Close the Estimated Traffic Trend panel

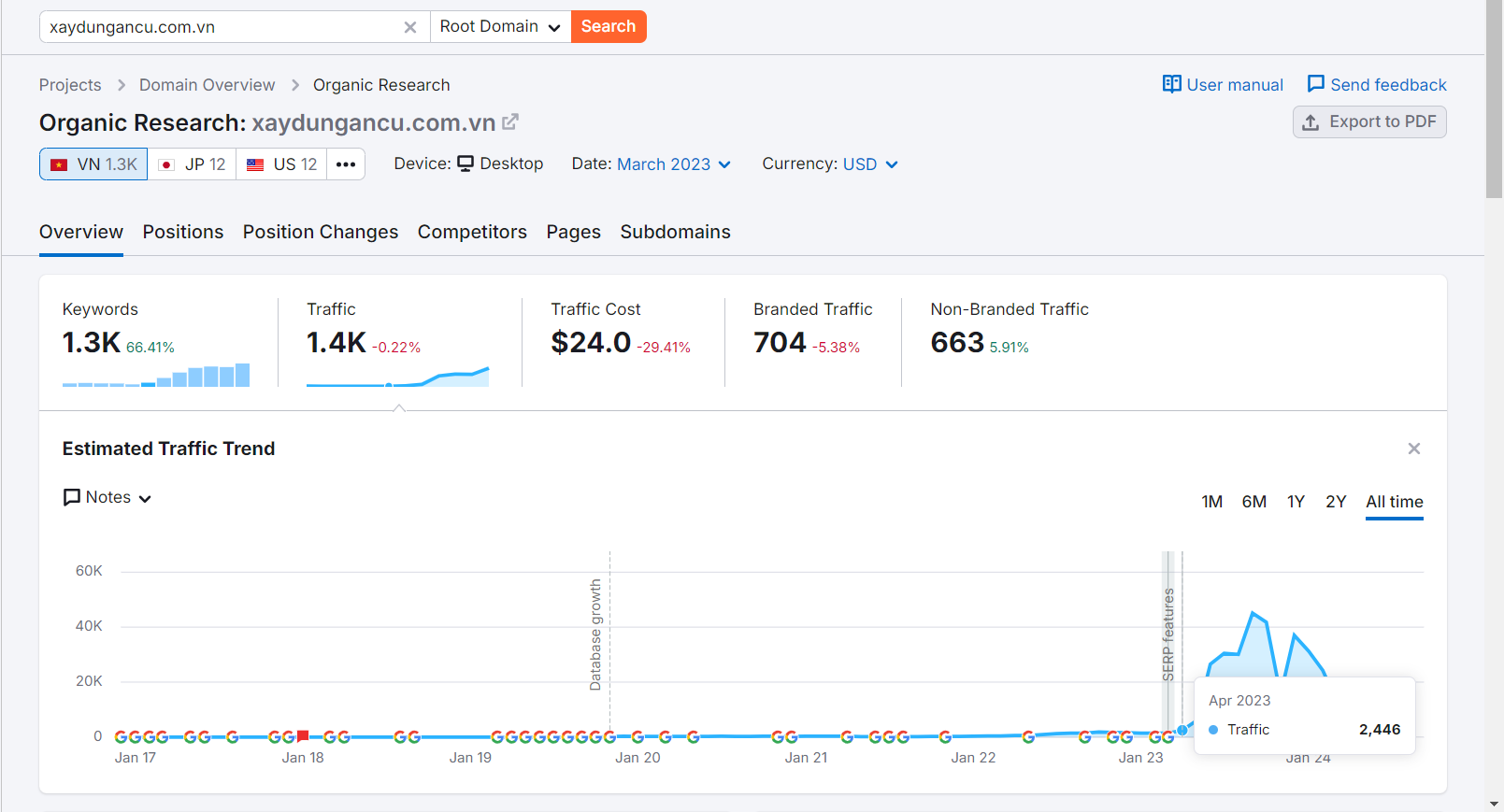pyautogui.click(x=1414, y=449)
